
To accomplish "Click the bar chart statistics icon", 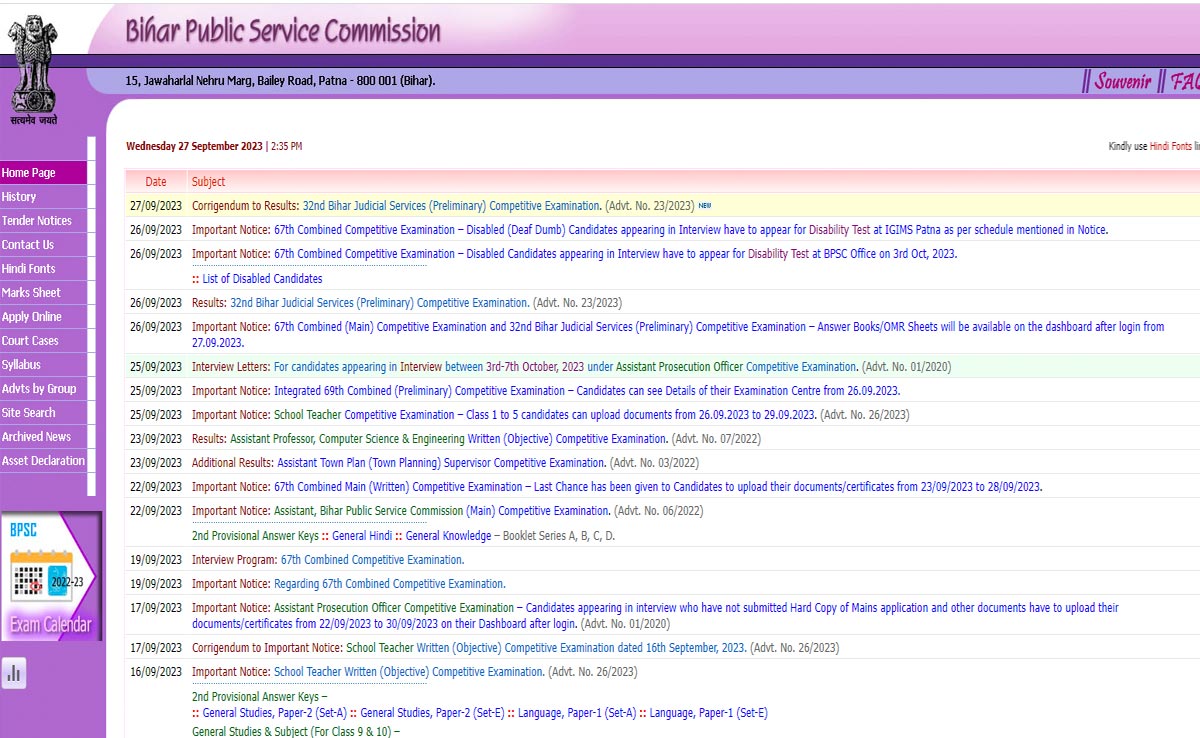I will point(14,674).
